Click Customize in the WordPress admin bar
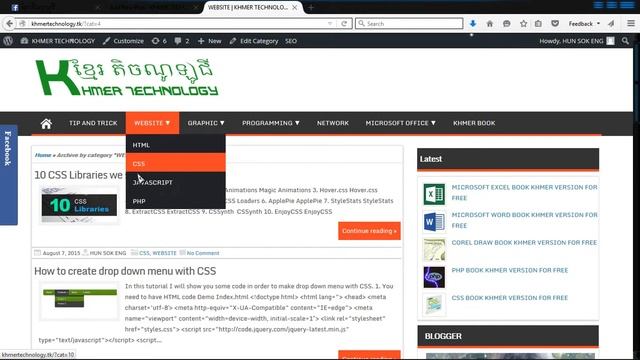 [x=123, y=41]
